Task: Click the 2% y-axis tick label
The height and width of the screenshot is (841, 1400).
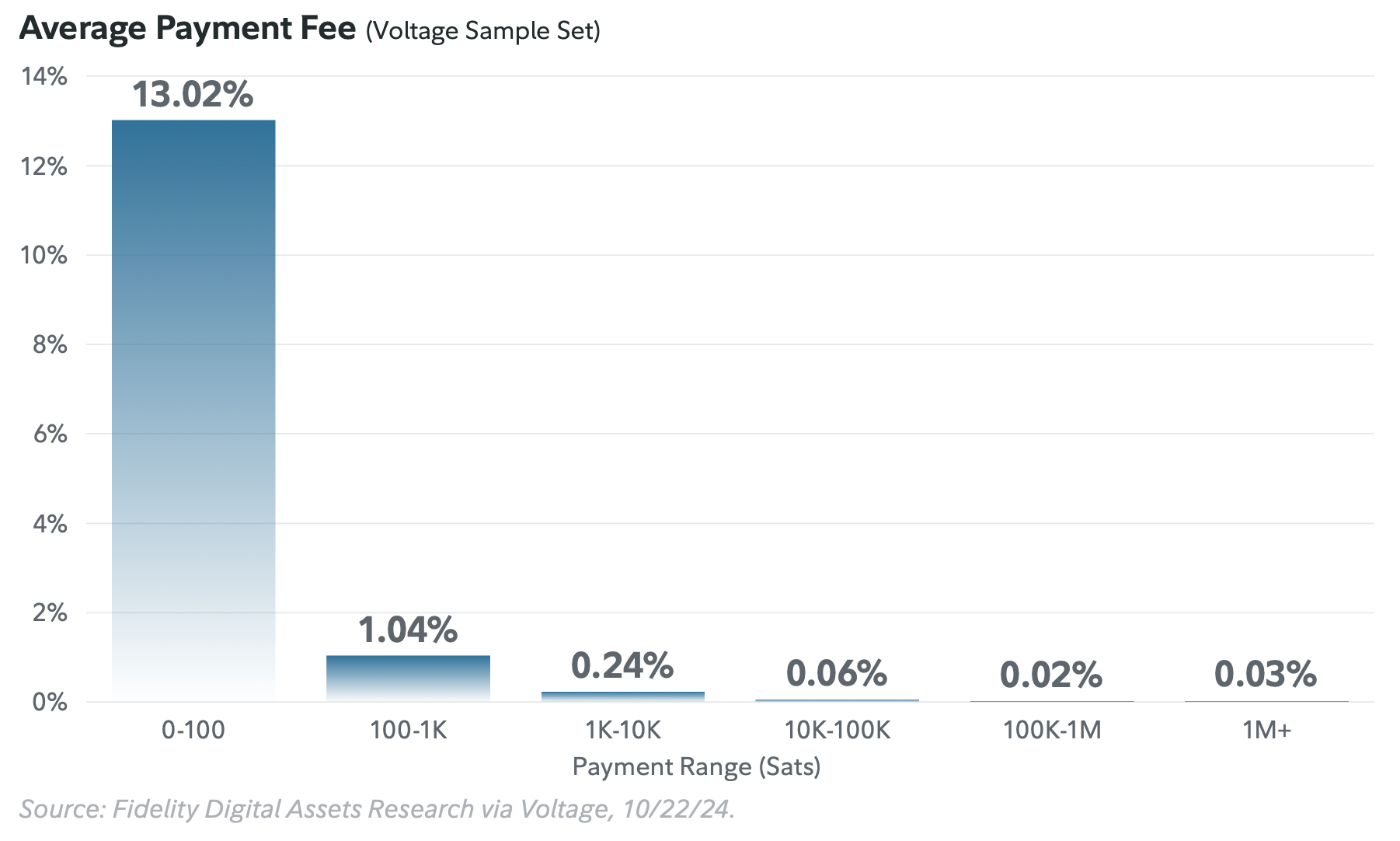Action: 50,612
